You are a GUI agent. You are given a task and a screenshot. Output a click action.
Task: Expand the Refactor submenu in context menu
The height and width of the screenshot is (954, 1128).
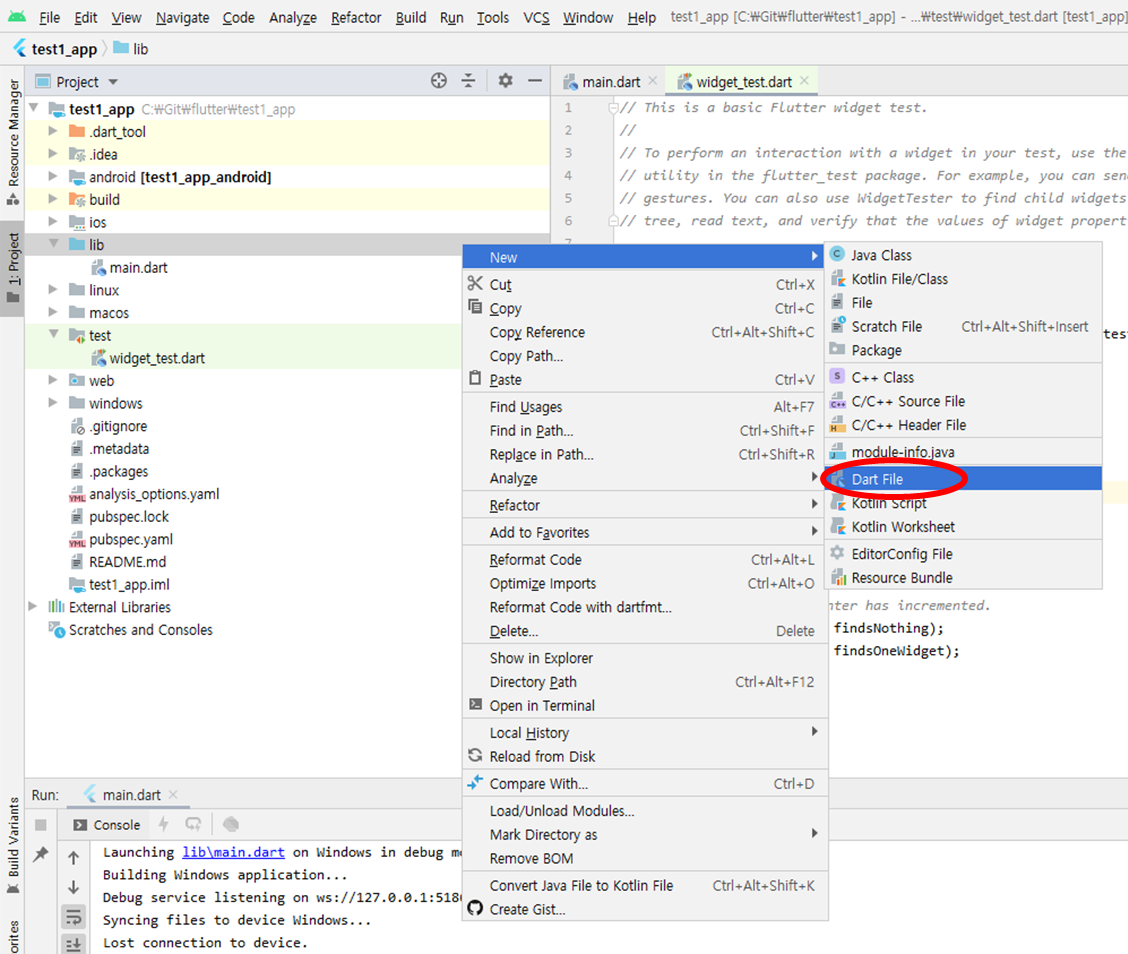645,505
